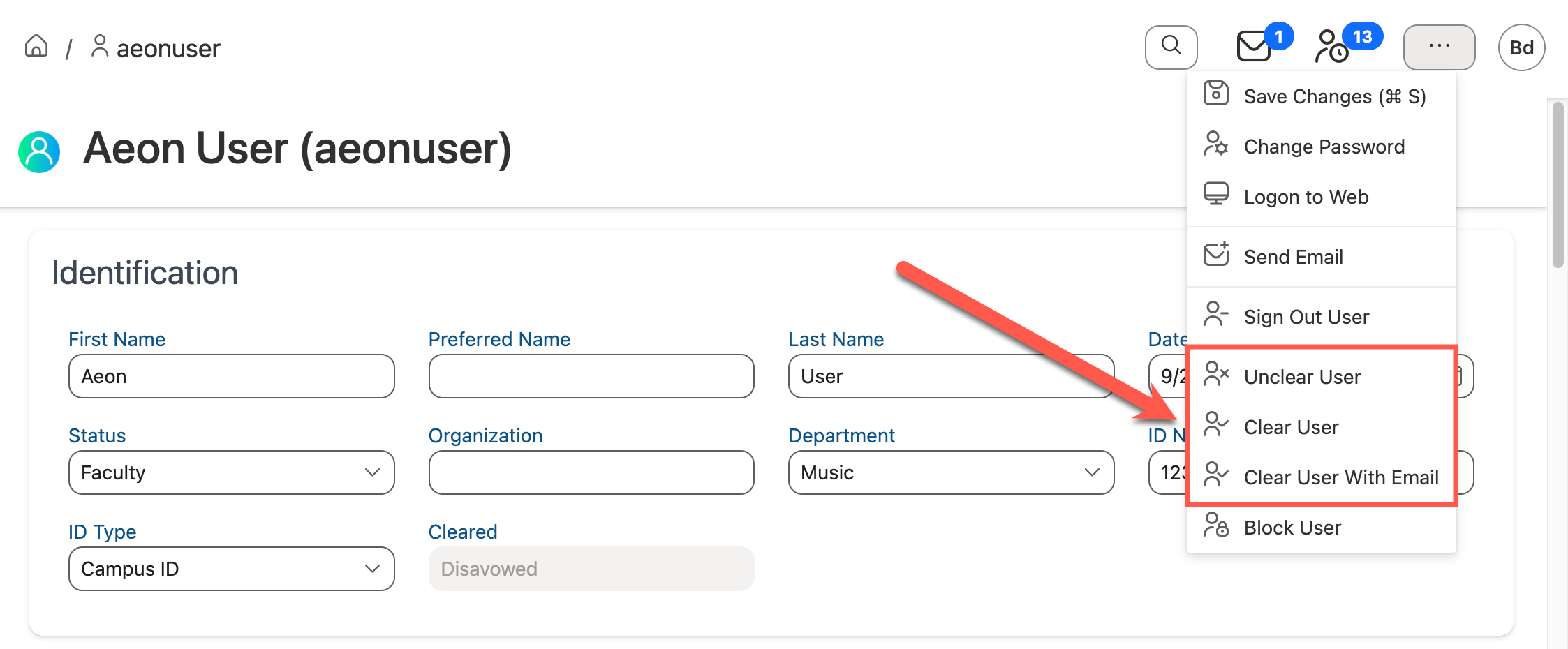Viewport: 1568px width, 649px height.
Task: Click into the Preferred Name field
Action: point(591,376)
